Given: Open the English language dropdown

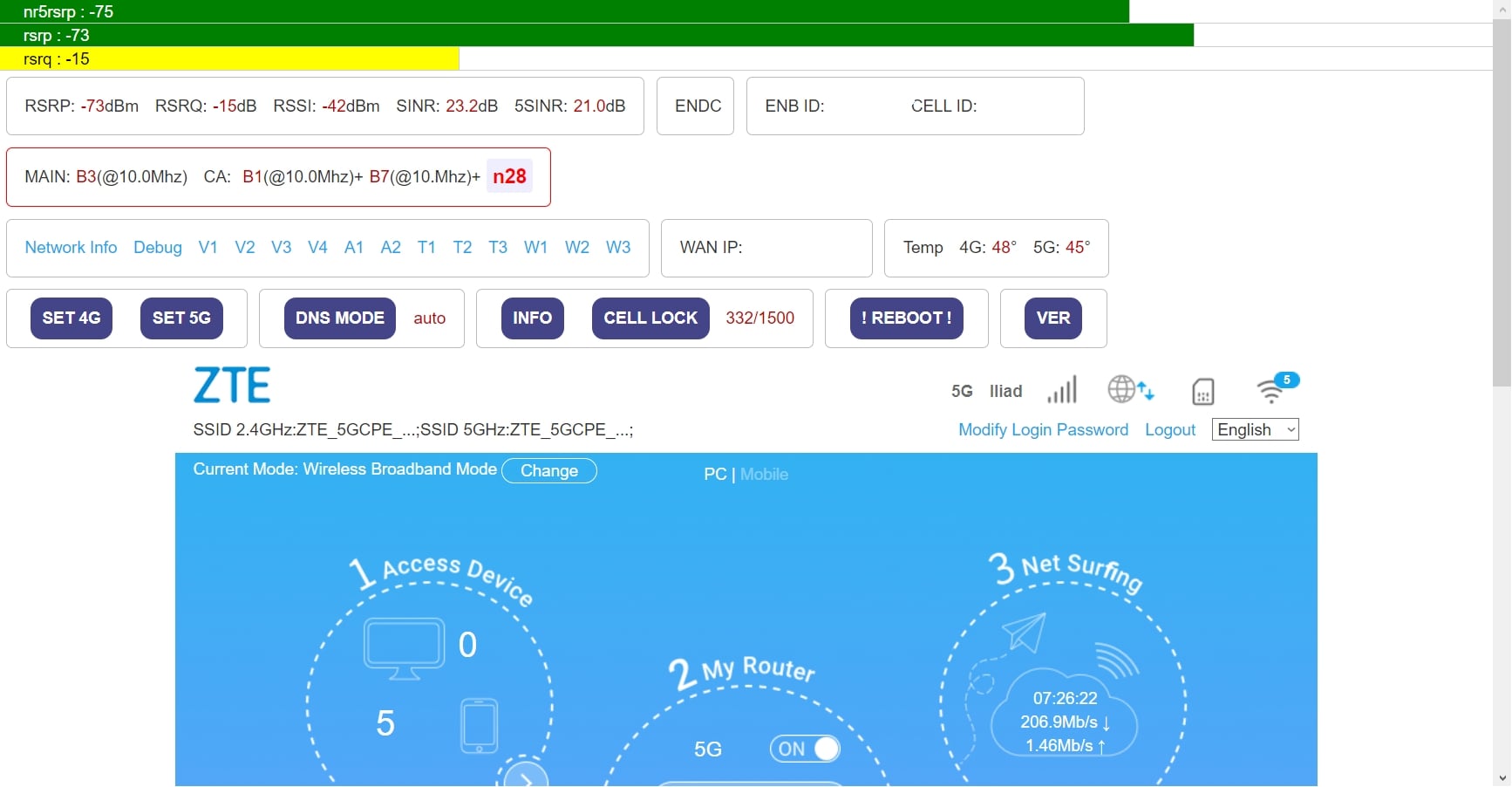Looking at the screenshot, I should click(1255, 429).
